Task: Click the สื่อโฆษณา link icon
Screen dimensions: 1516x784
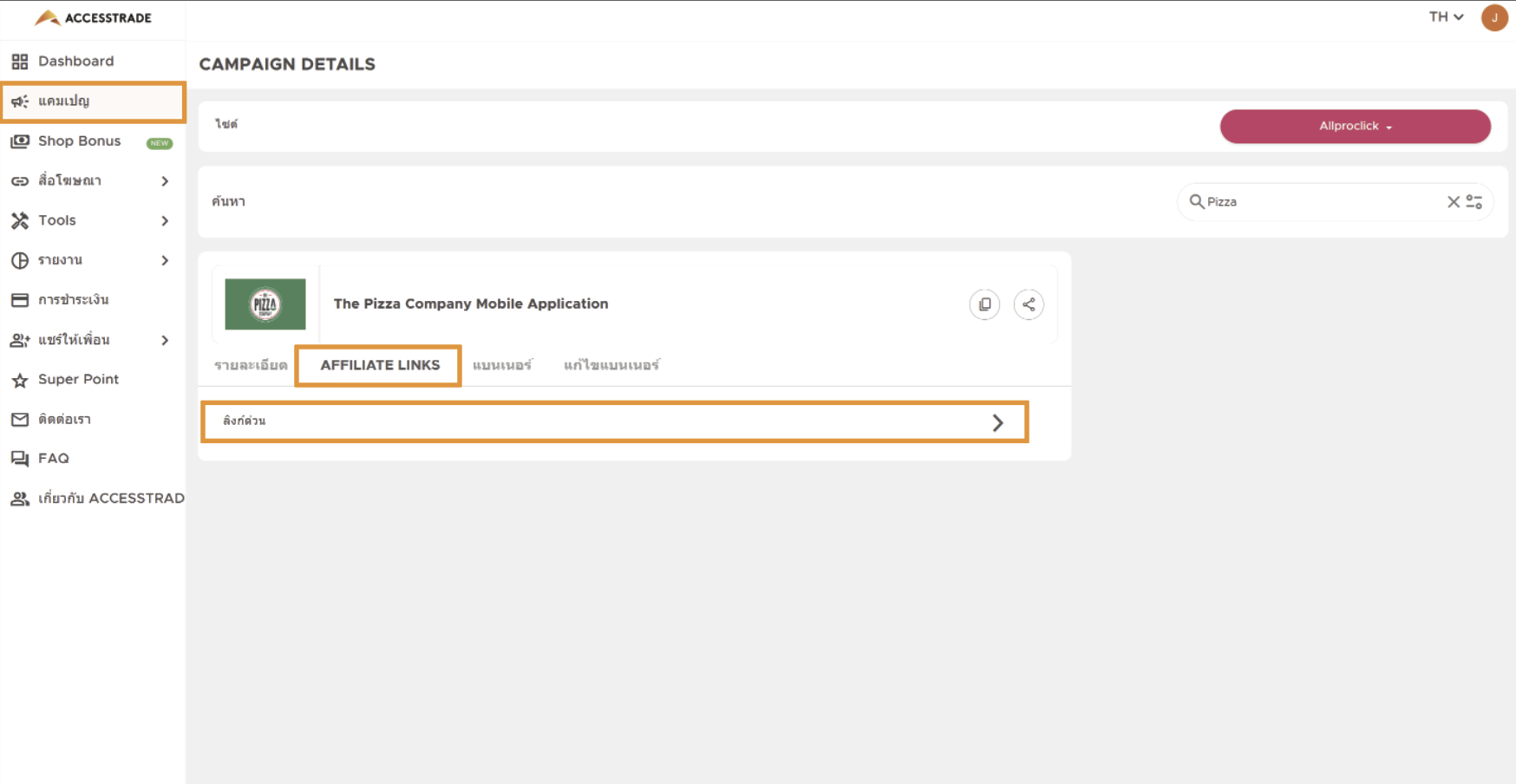Action: (20, 181)
